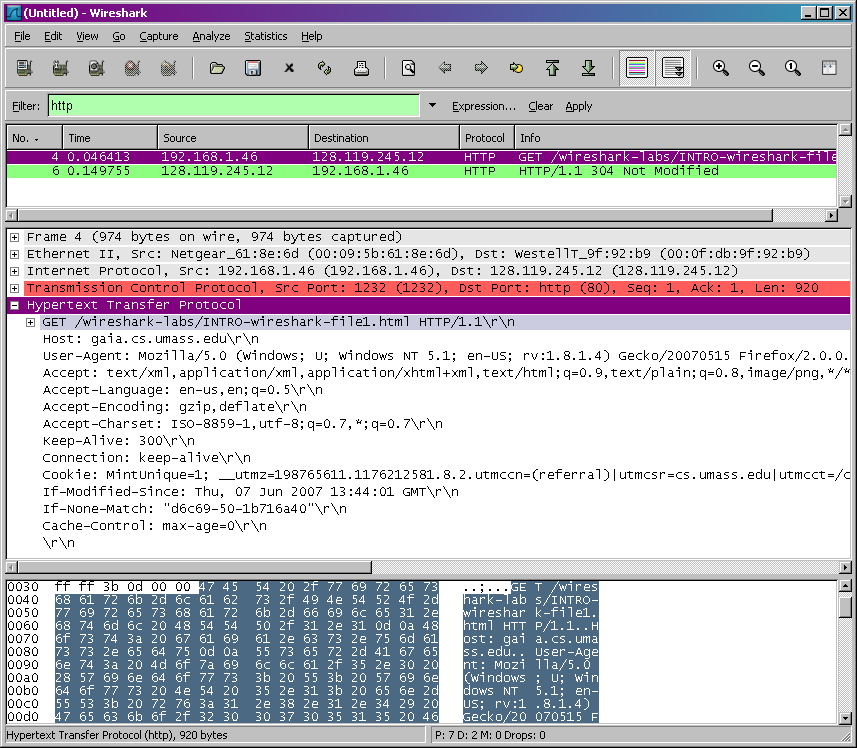This screenshot has width=857, height=748.
Task: Open the View menu
Action: click(x=87, y=36)
